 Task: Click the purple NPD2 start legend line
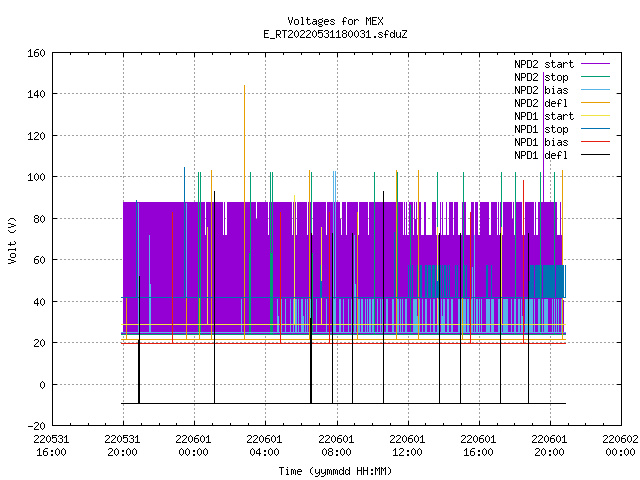click(x=595, y=64)
